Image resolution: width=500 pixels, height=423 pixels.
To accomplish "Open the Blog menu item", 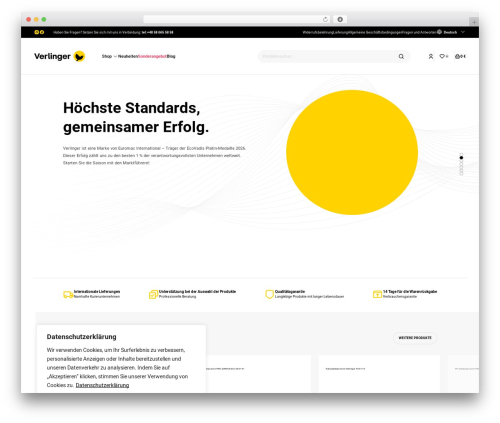I will pos(171,56).
